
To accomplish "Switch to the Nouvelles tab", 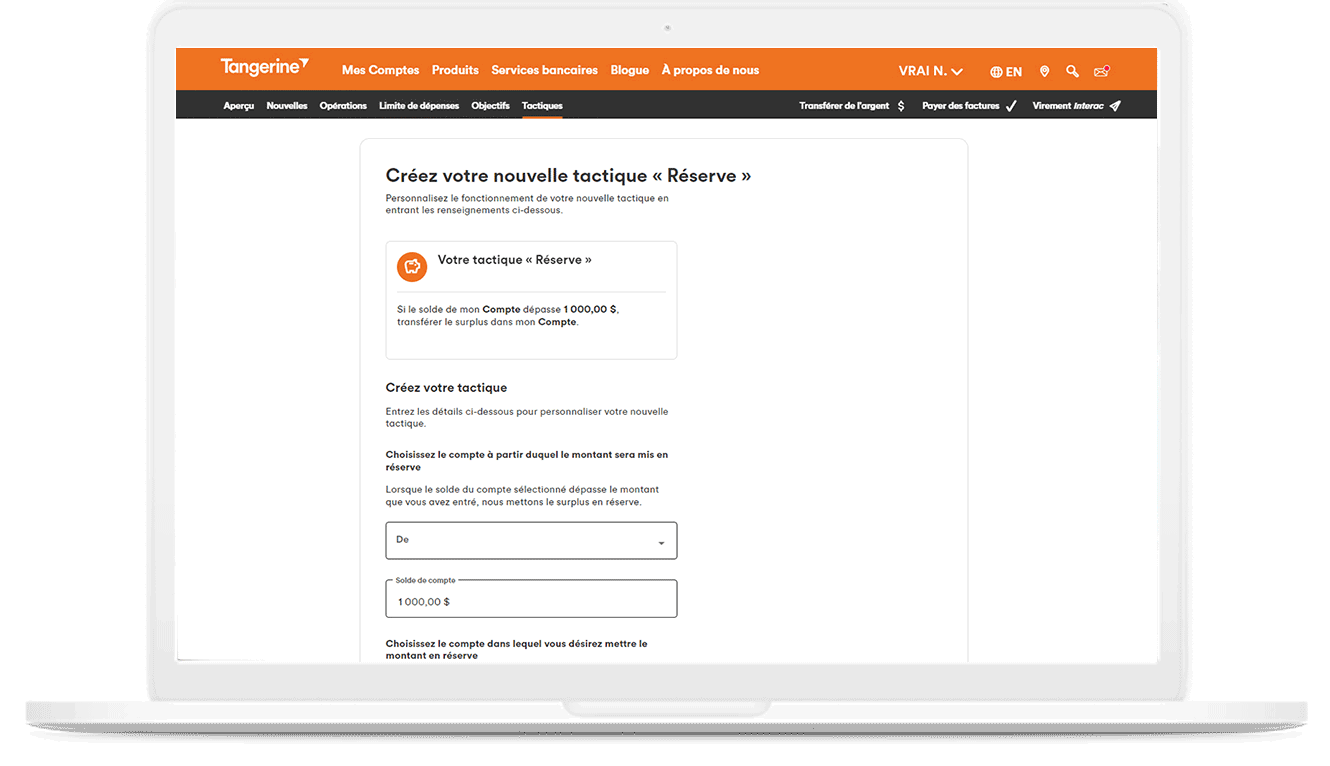I will click(x=287, y=106).
